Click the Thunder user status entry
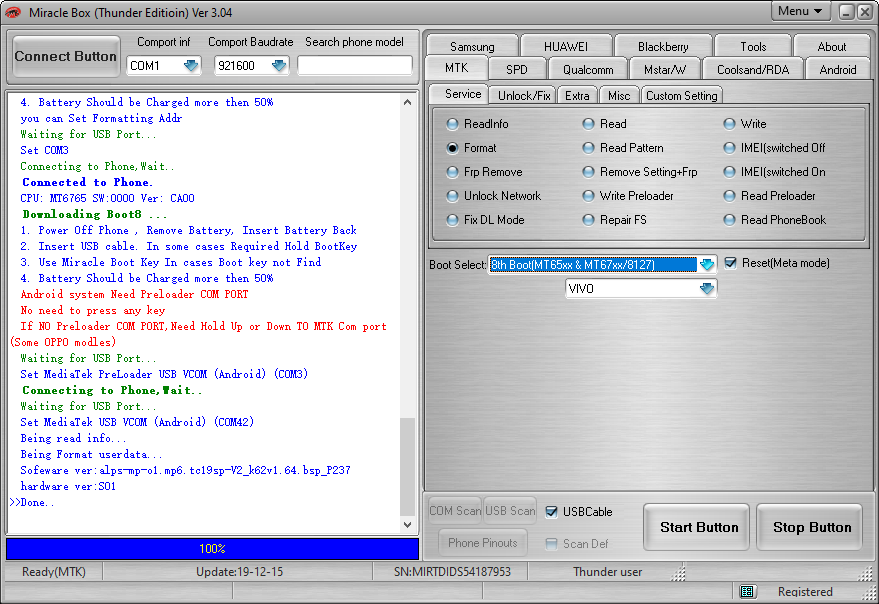879x604 pixels. [x=608, y=572]
